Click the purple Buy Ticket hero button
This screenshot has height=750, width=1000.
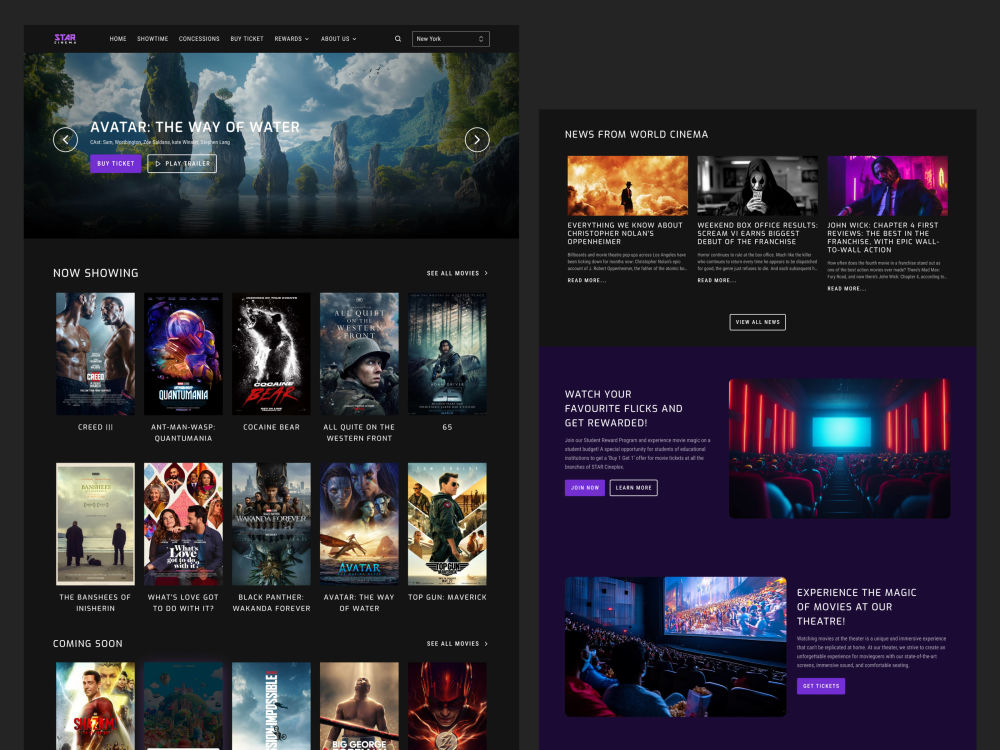pyautogui.click(x=115, y=163)
